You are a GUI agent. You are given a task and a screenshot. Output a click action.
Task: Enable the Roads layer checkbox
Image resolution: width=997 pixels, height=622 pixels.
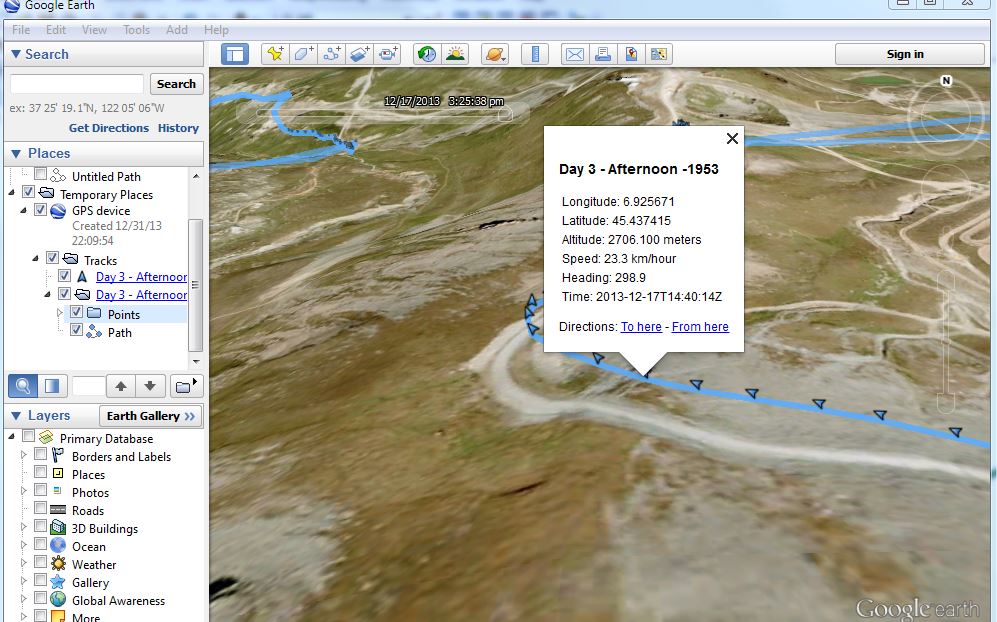pos(40,508)
